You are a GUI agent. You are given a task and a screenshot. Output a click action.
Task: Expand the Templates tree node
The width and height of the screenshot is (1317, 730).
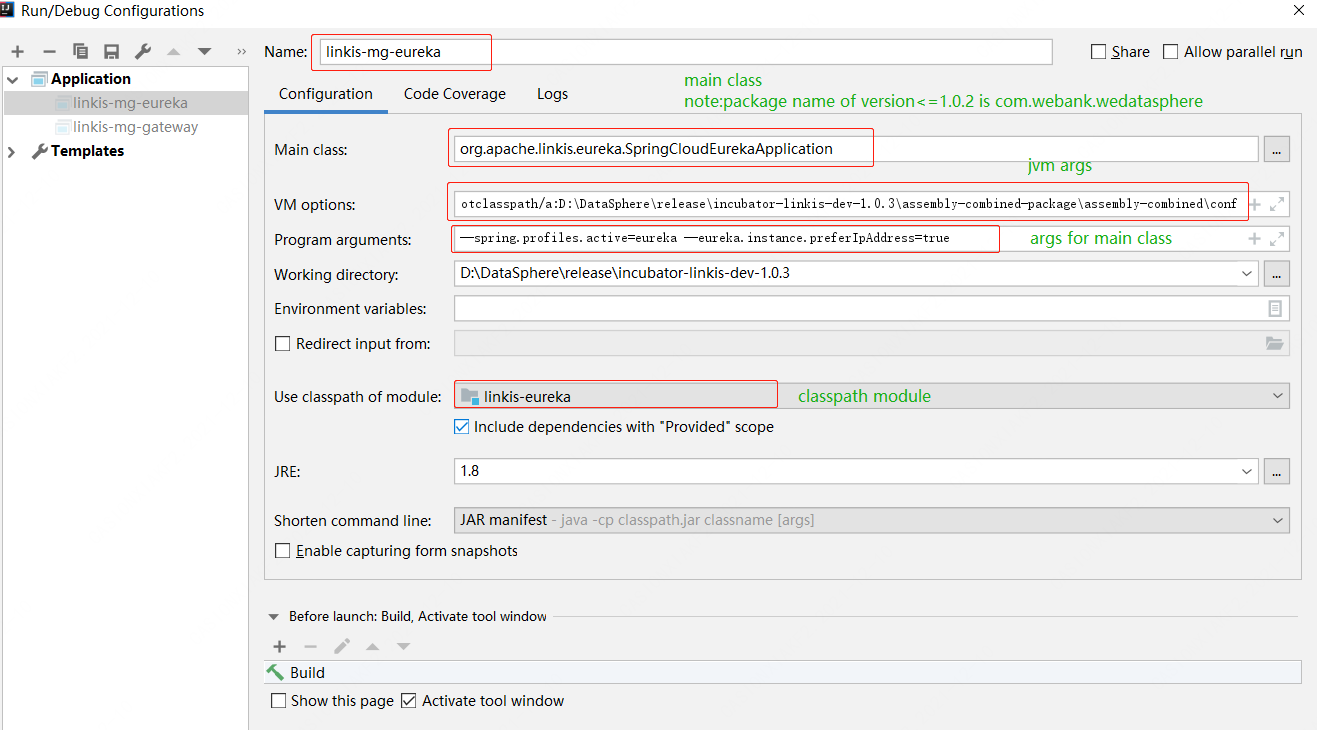[12, 151]
